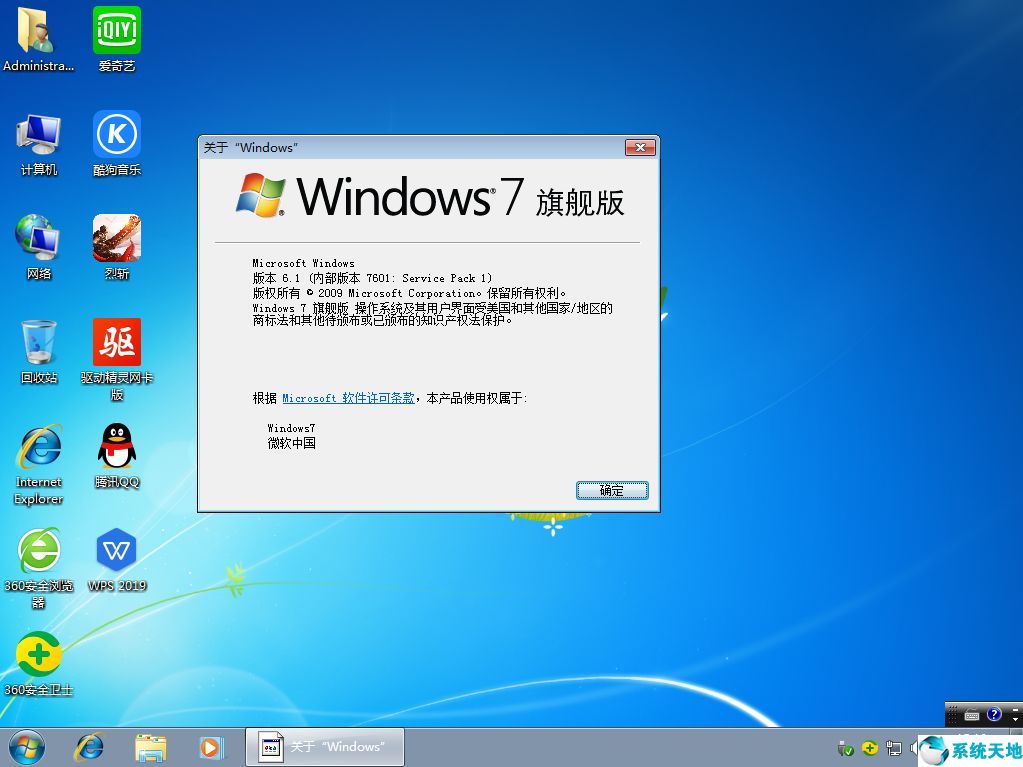The width and height of the screenshot is (1023, 767).
Task: Open Windows Explorer from the taskbar
Action: (151, 747)
